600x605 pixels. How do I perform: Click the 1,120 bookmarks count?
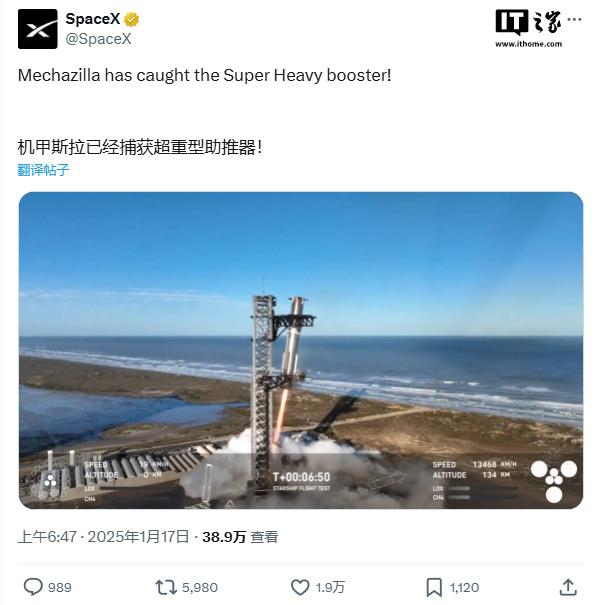pyautogui.click(x=464, y=587)
